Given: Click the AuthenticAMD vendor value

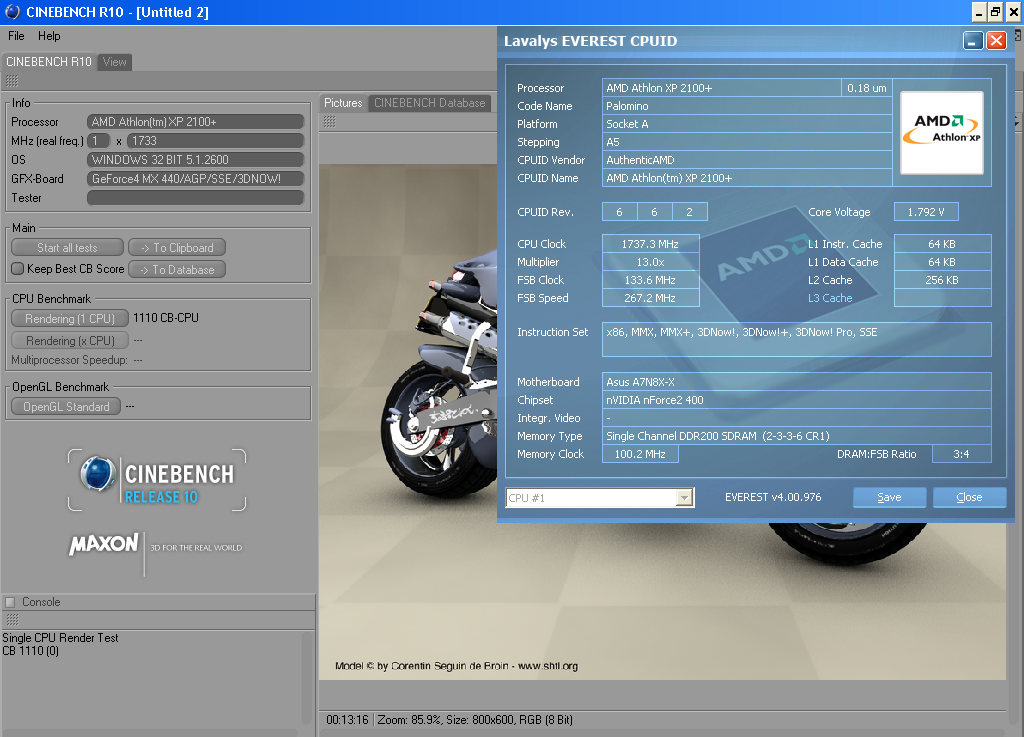Looking at the screenshot, I should [x=747, y=160].
